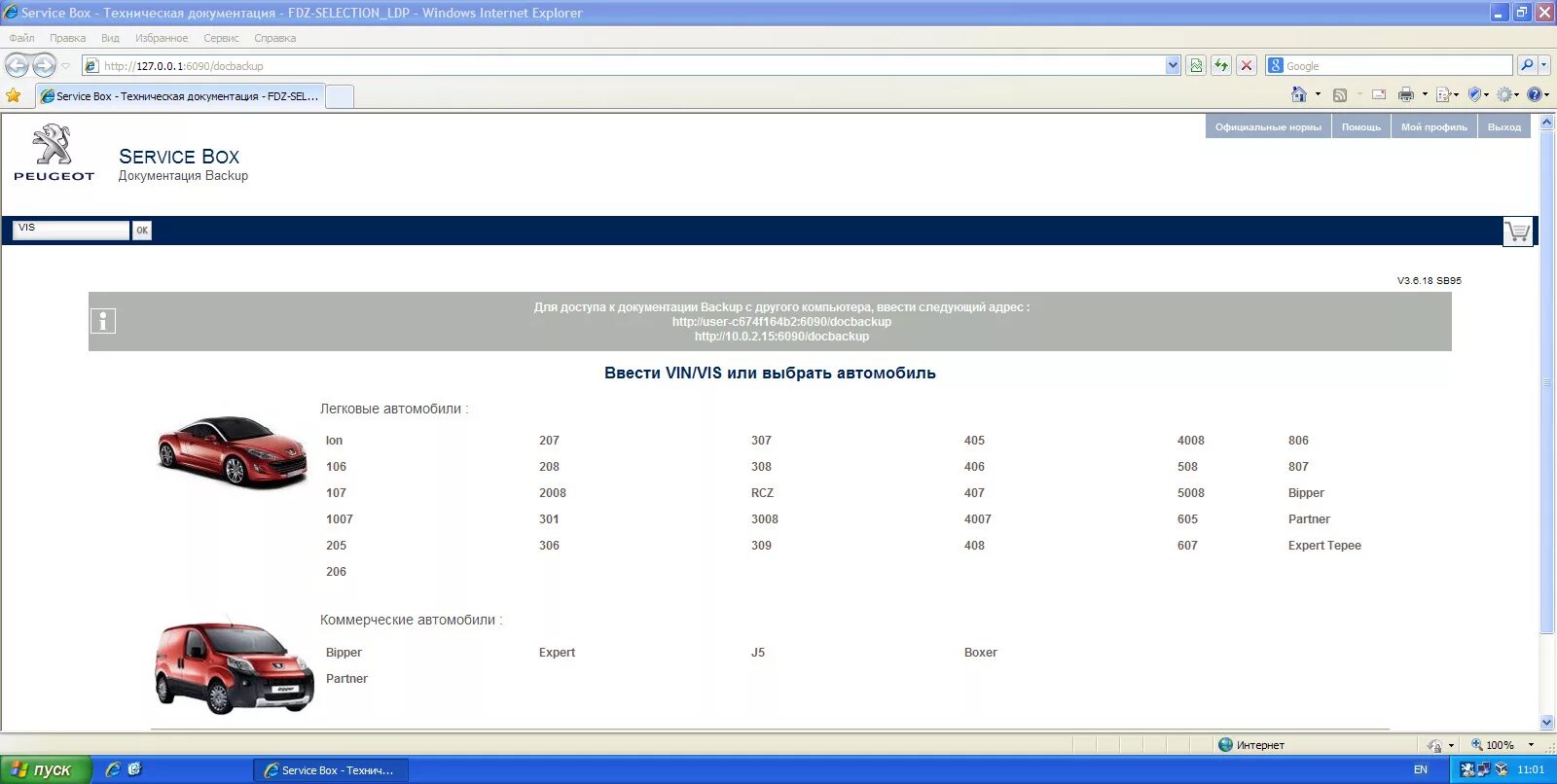Click the URL address bar
1557x784 pixels.
coord(632,65)
